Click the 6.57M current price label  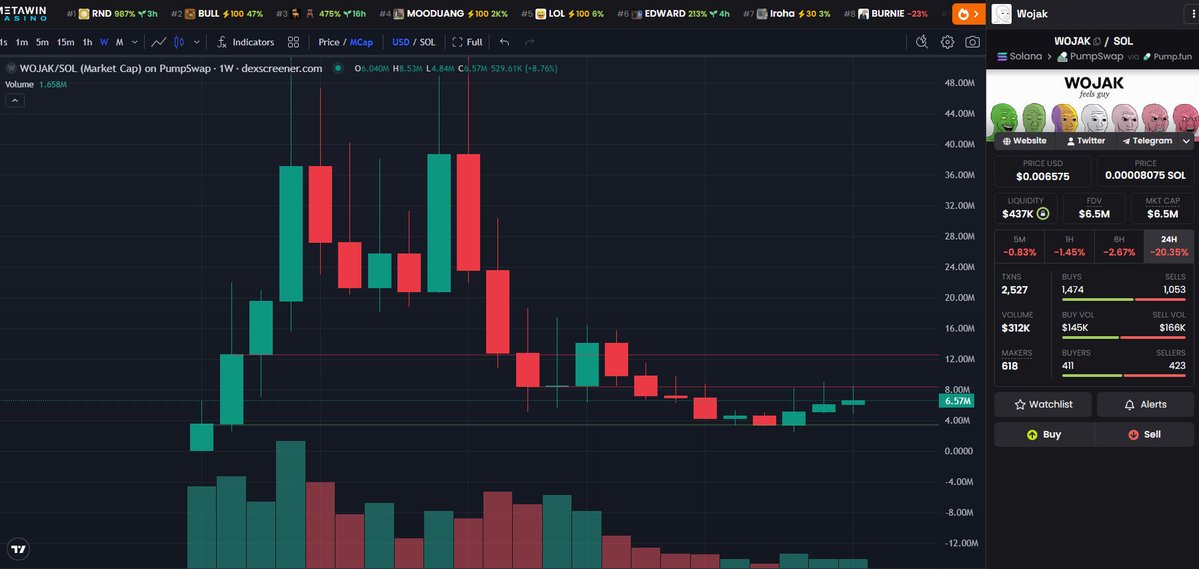957,401
